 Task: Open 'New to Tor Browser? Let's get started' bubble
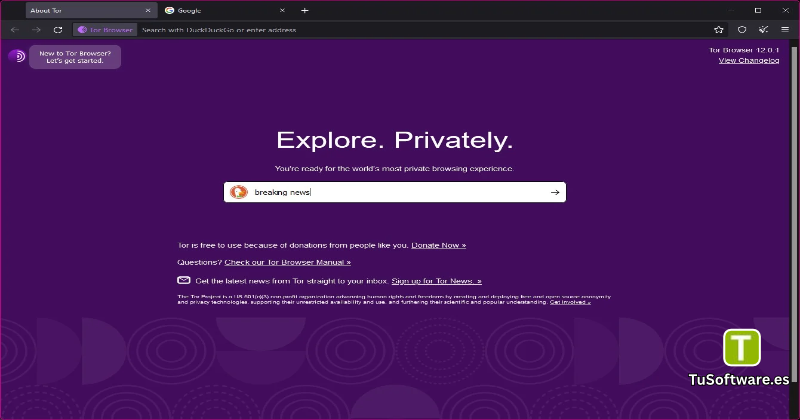coord(75,57)
